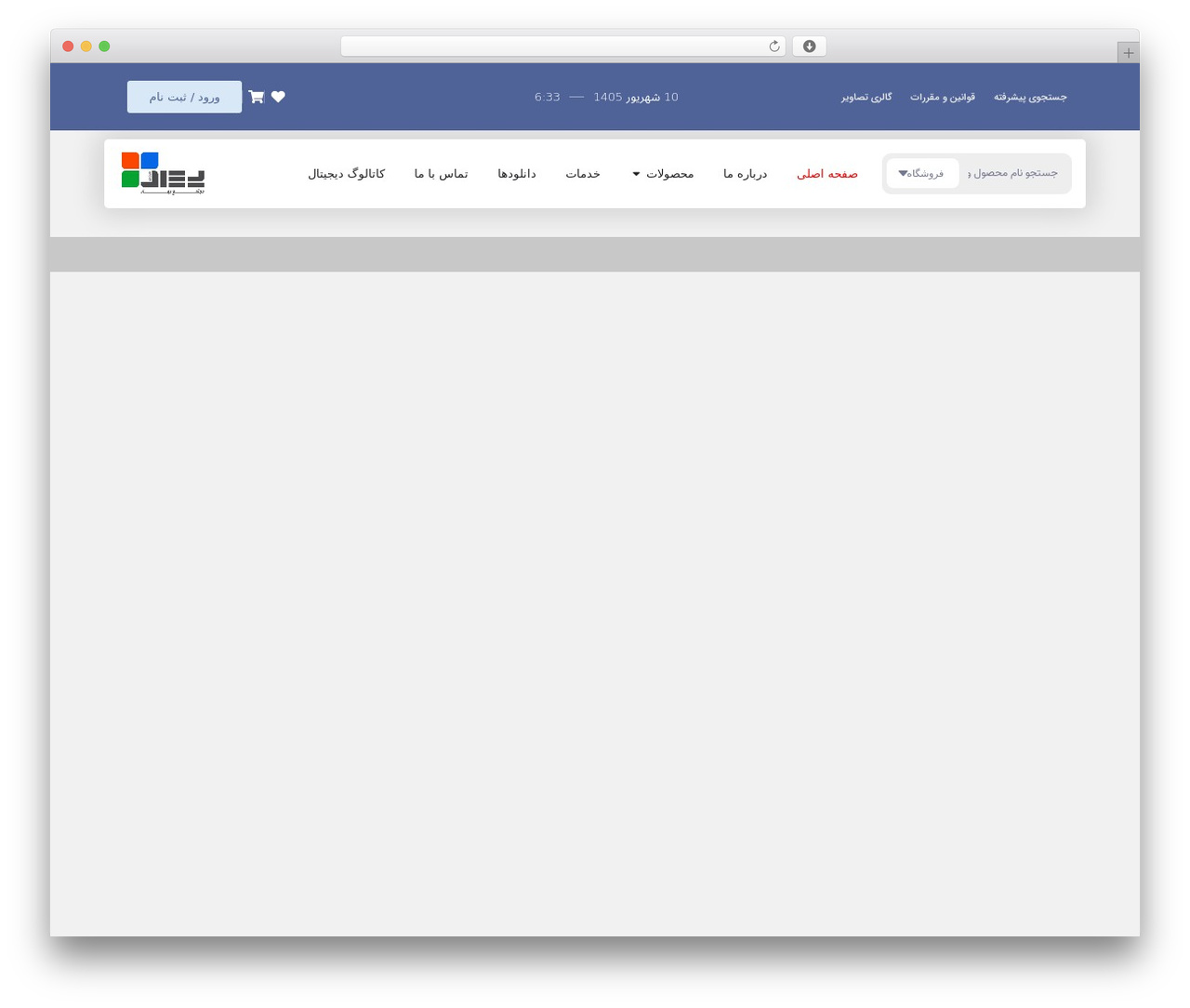Open درباره ما menu item
This screenshot has height=1008, width=1190.
pyautogui.click(x=746, y=174)
